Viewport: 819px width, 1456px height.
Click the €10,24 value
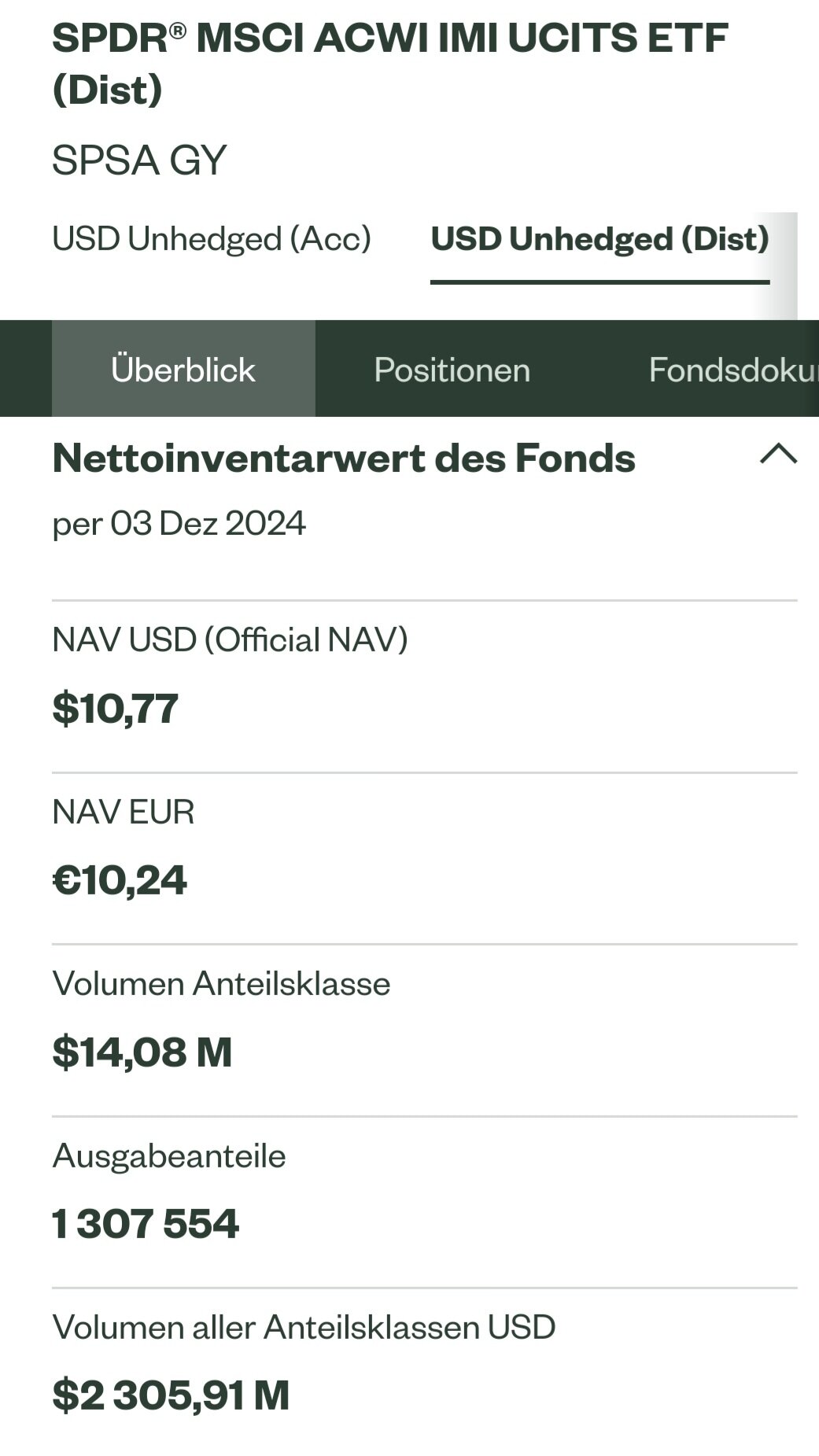[x=120, y=879]
